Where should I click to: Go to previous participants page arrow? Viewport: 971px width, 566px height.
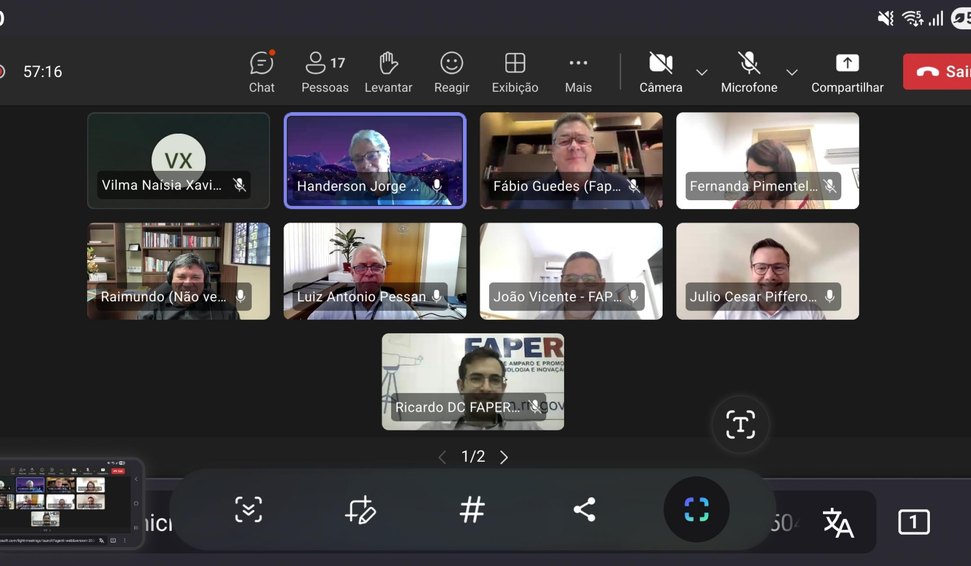click(442, 457)
